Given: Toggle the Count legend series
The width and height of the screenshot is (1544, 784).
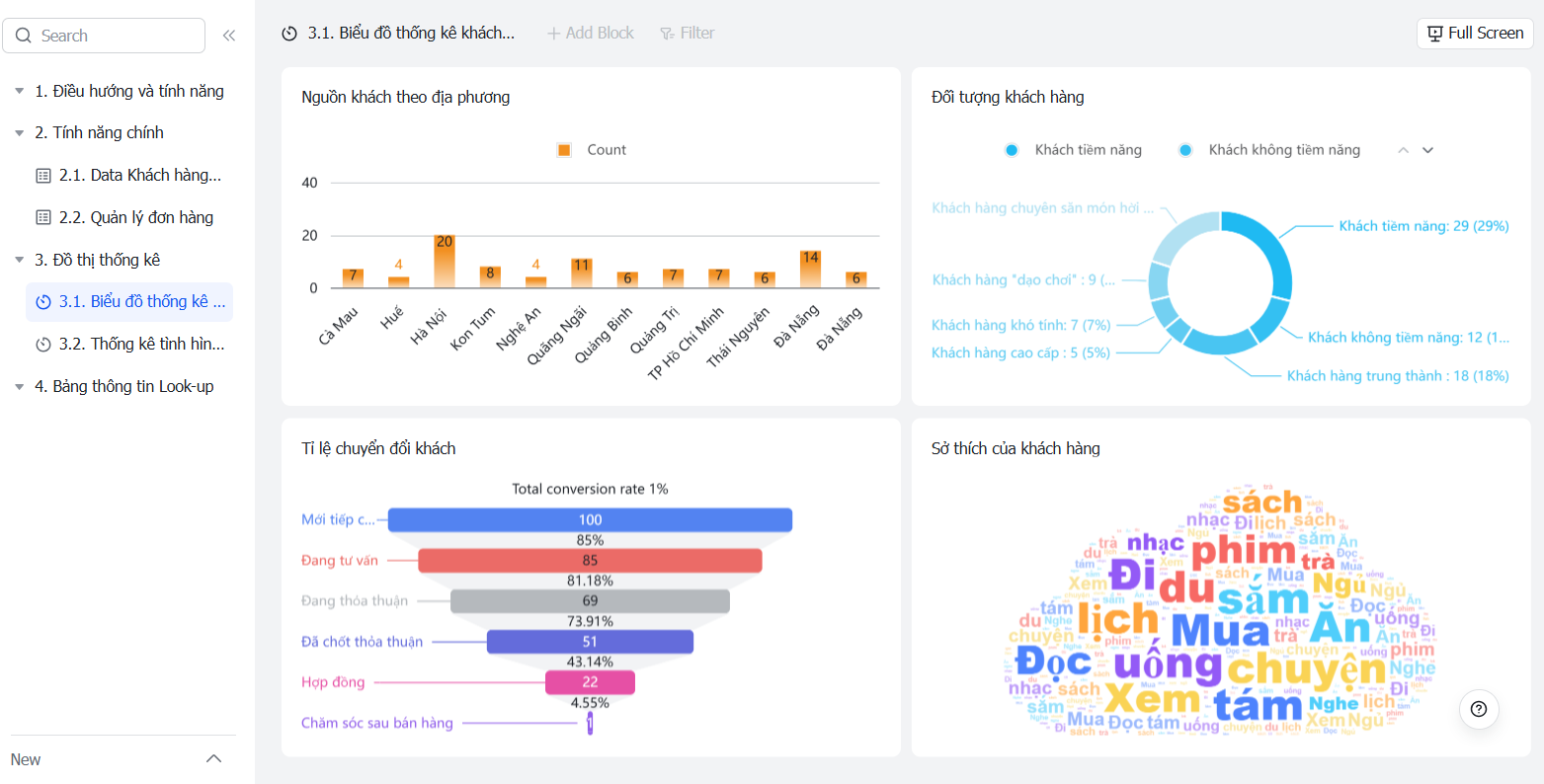Looking at the screenshot, I should click(592, 150).
